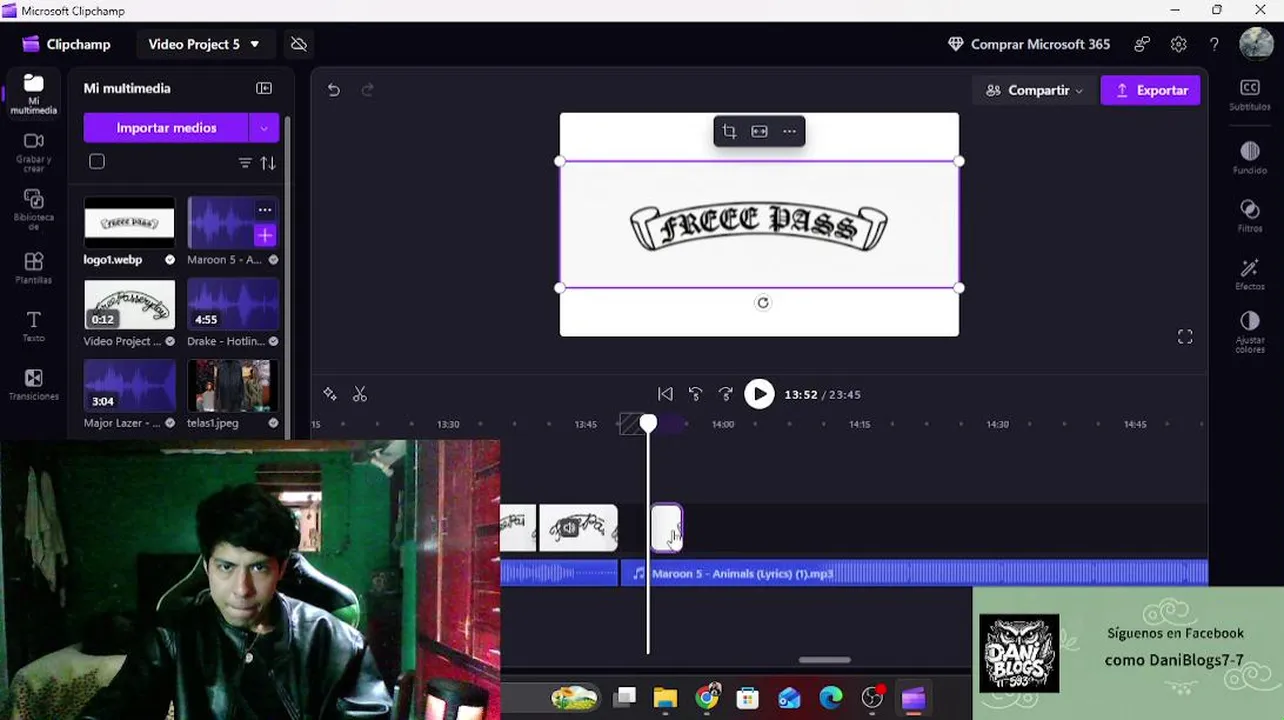Add Maroon 5 audio to timeline

(265, 236)
